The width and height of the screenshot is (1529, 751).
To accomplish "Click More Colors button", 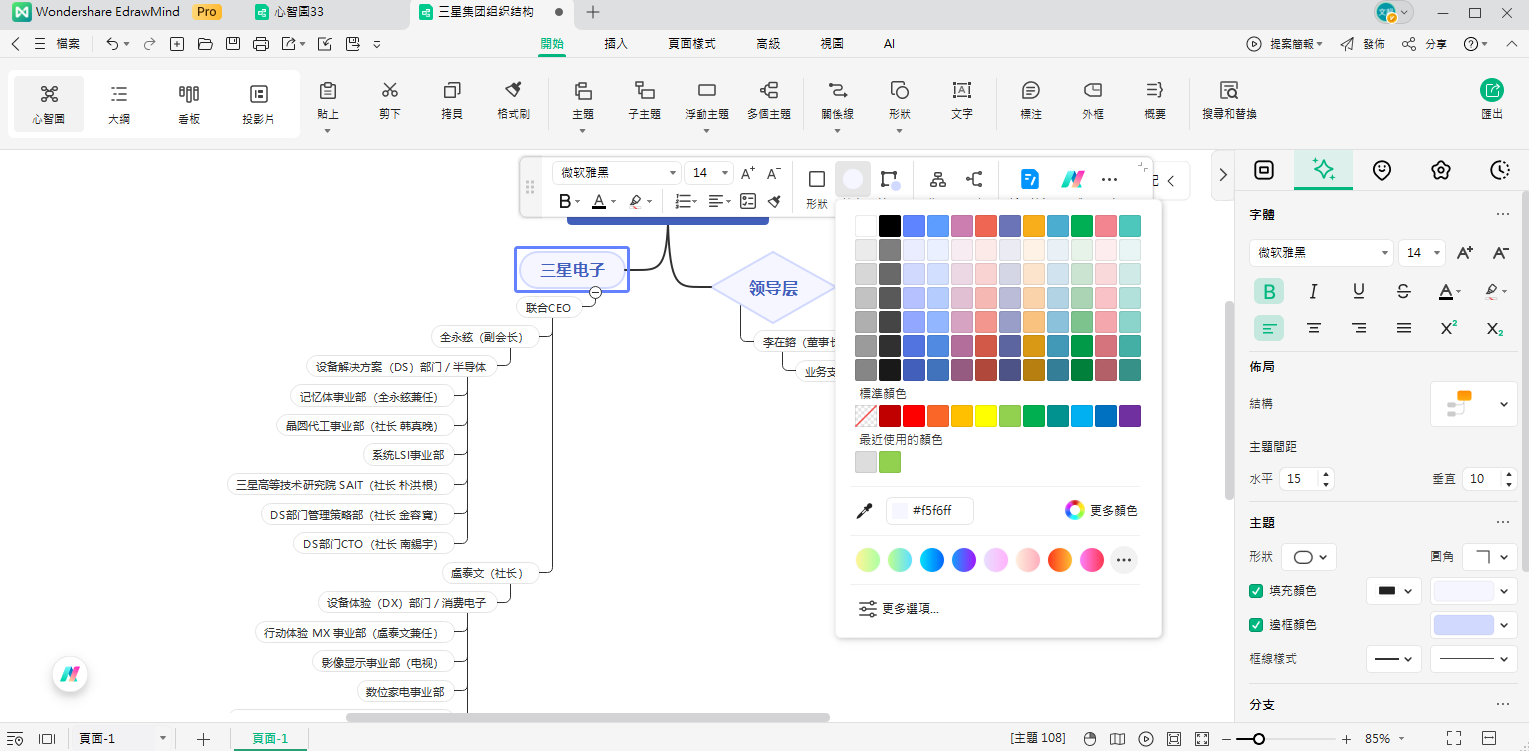I will coord(1101,510).
